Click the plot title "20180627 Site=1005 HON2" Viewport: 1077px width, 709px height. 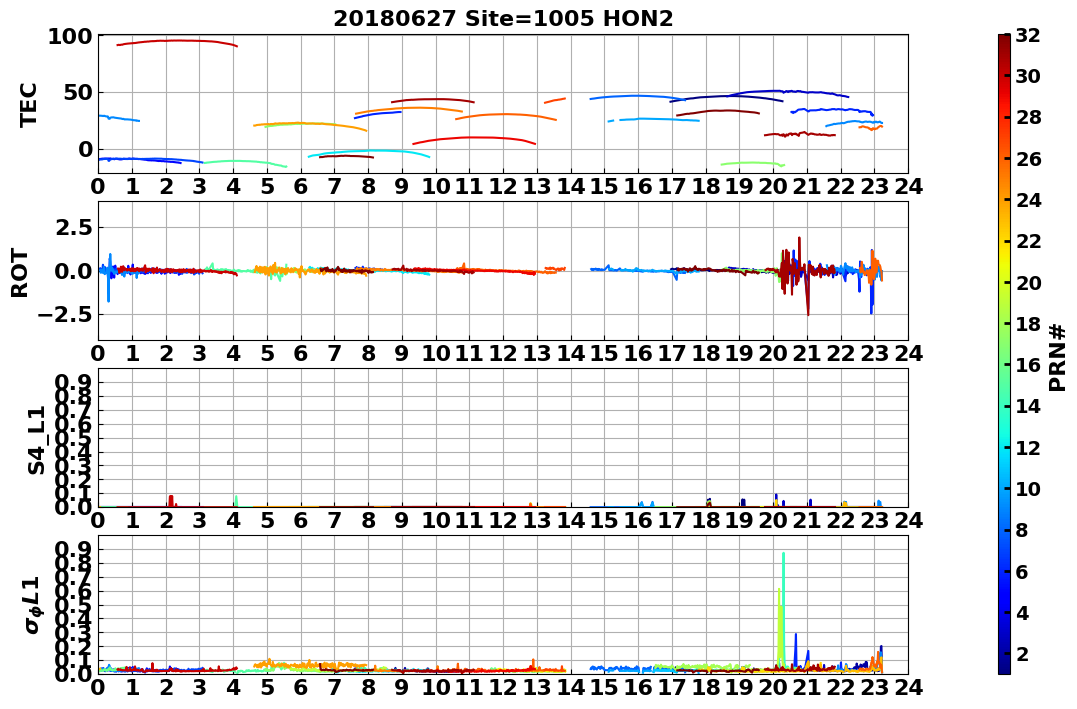pos(503,19)
